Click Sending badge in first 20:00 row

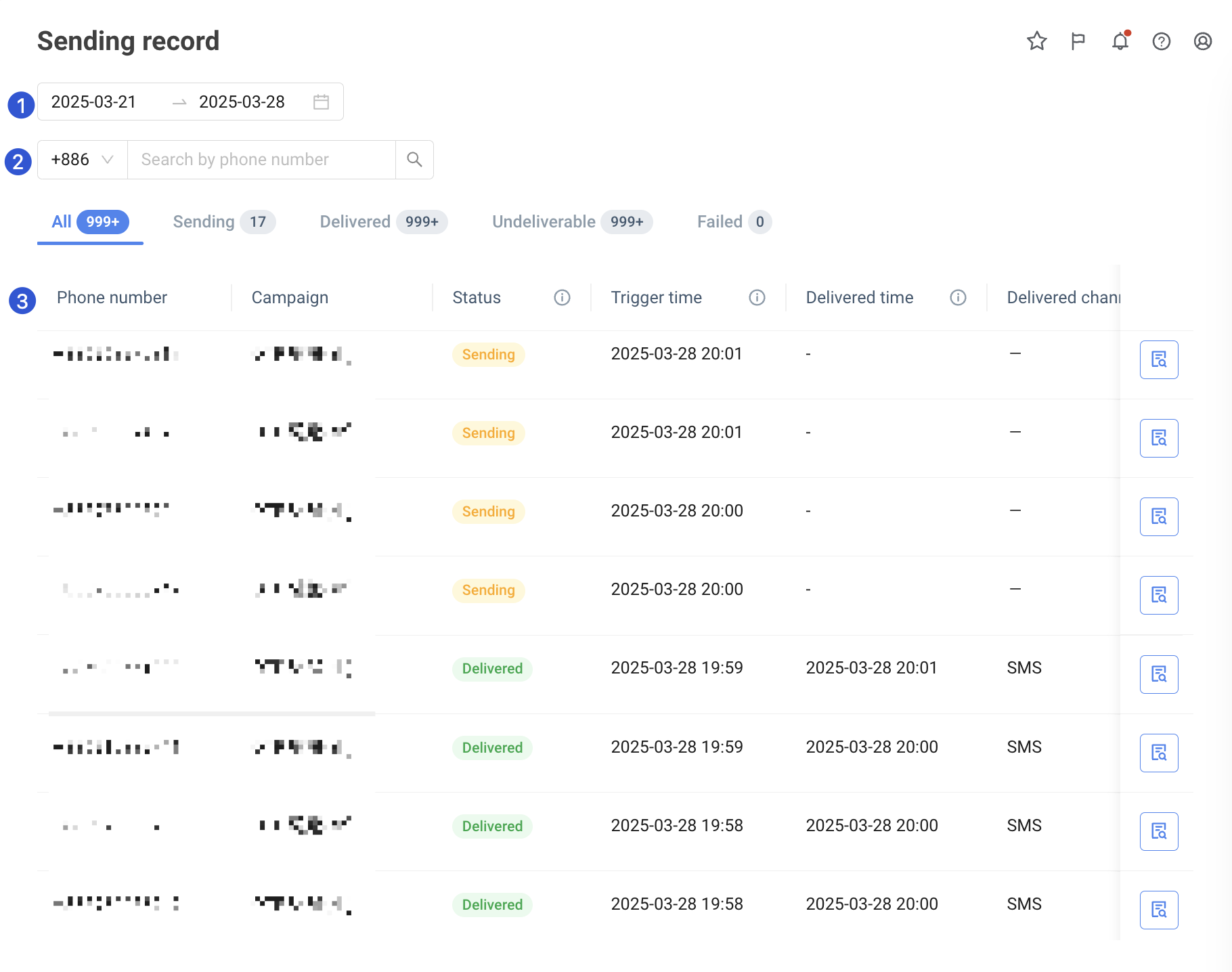coord(488,512)
